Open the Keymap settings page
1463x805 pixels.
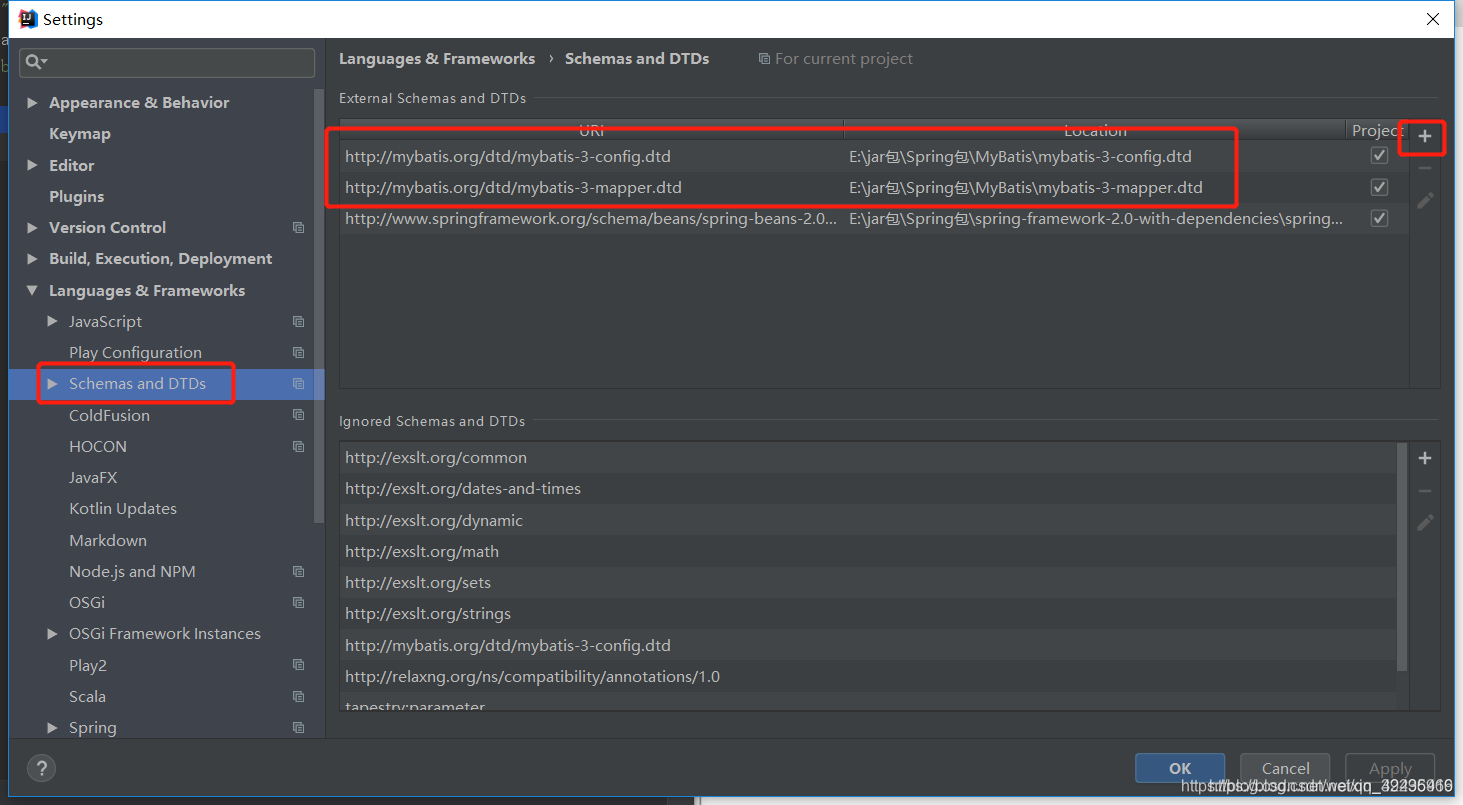coord(80,134)
